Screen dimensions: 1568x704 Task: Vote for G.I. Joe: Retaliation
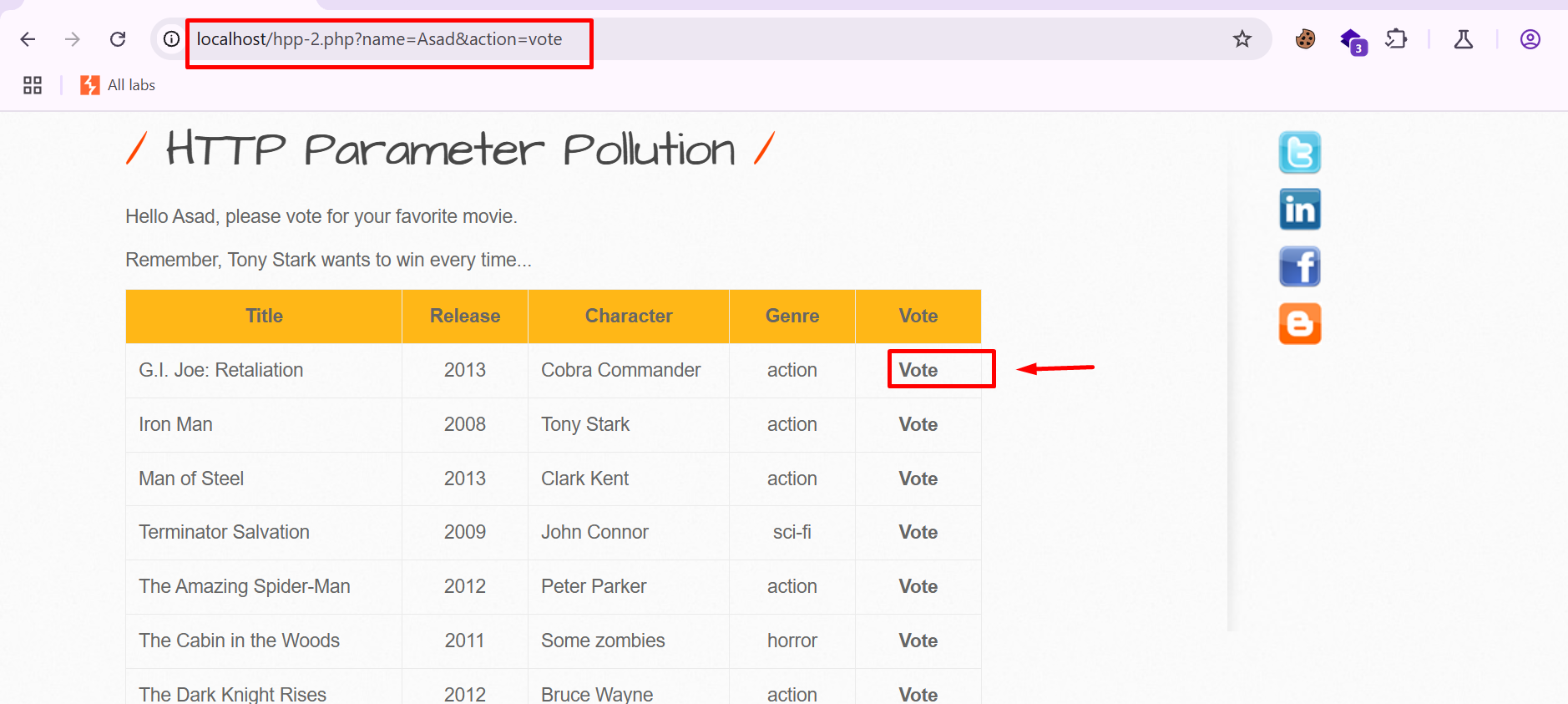click(x=918, y=370)
